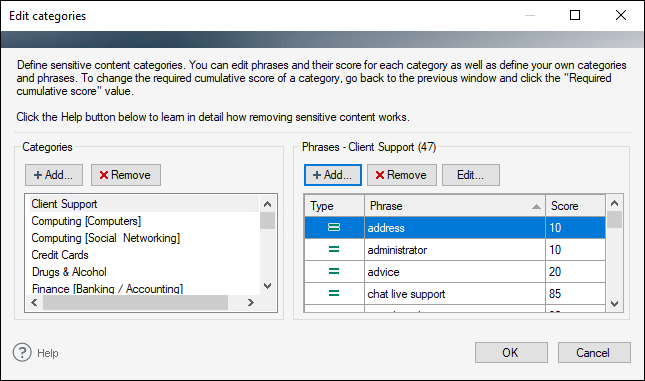Viewport: 645px width, 381px height.
Task: Select the Computing [Computers] category
Action: pos(143,221)
